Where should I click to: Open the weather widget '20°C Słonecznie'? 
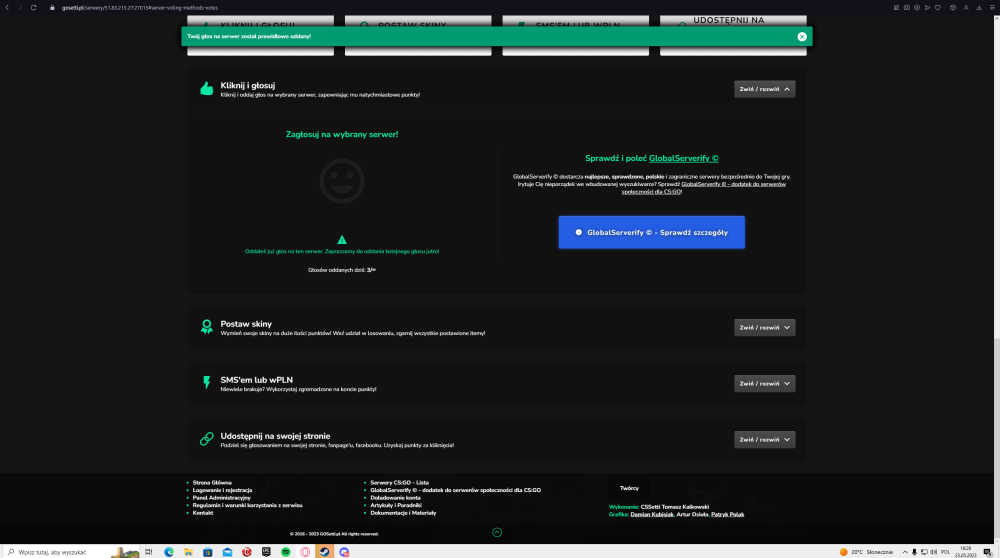866,552
